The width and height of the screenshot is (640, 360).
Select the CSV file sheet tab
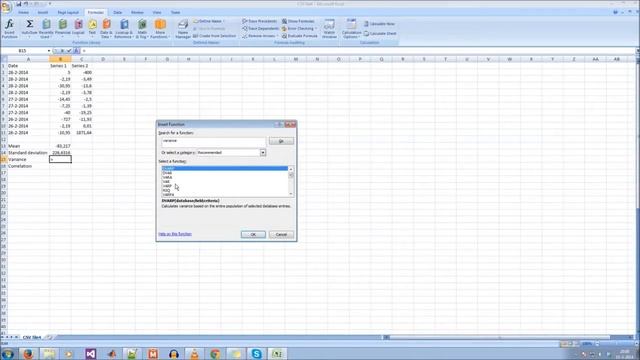click(x=32, y=338)
